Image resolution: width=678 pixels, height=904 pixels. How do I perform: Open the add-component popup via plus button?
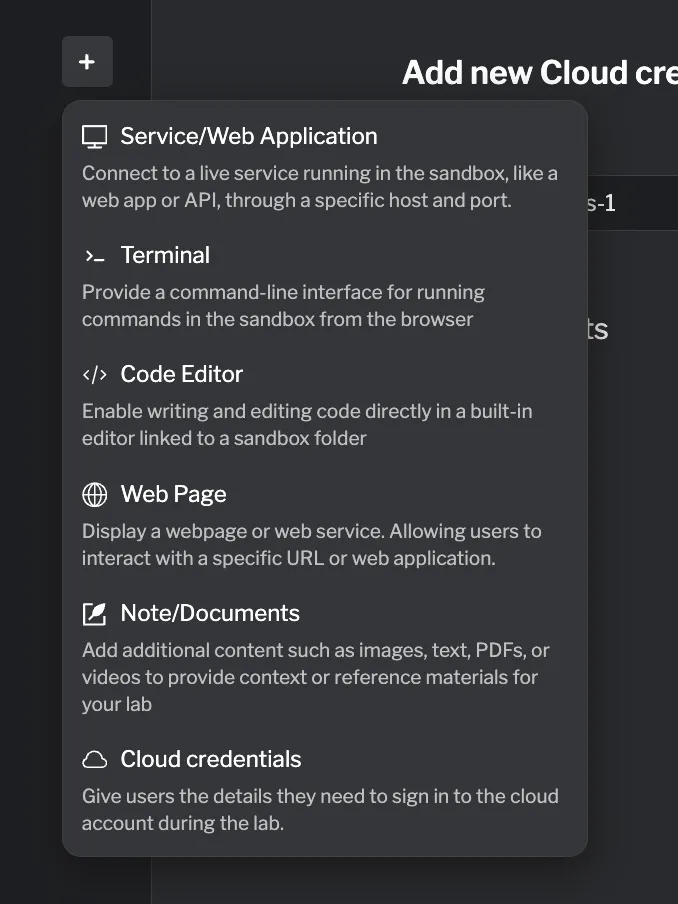tap(86, 61)
